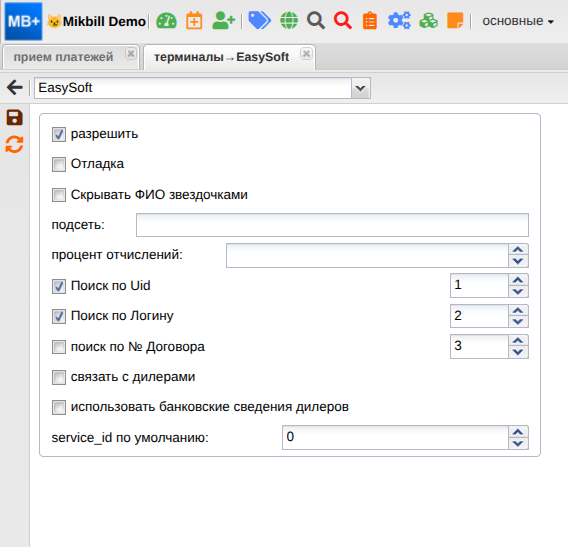
Task: Enable поиск по № Договора checkbox
Action: point(59,347)
